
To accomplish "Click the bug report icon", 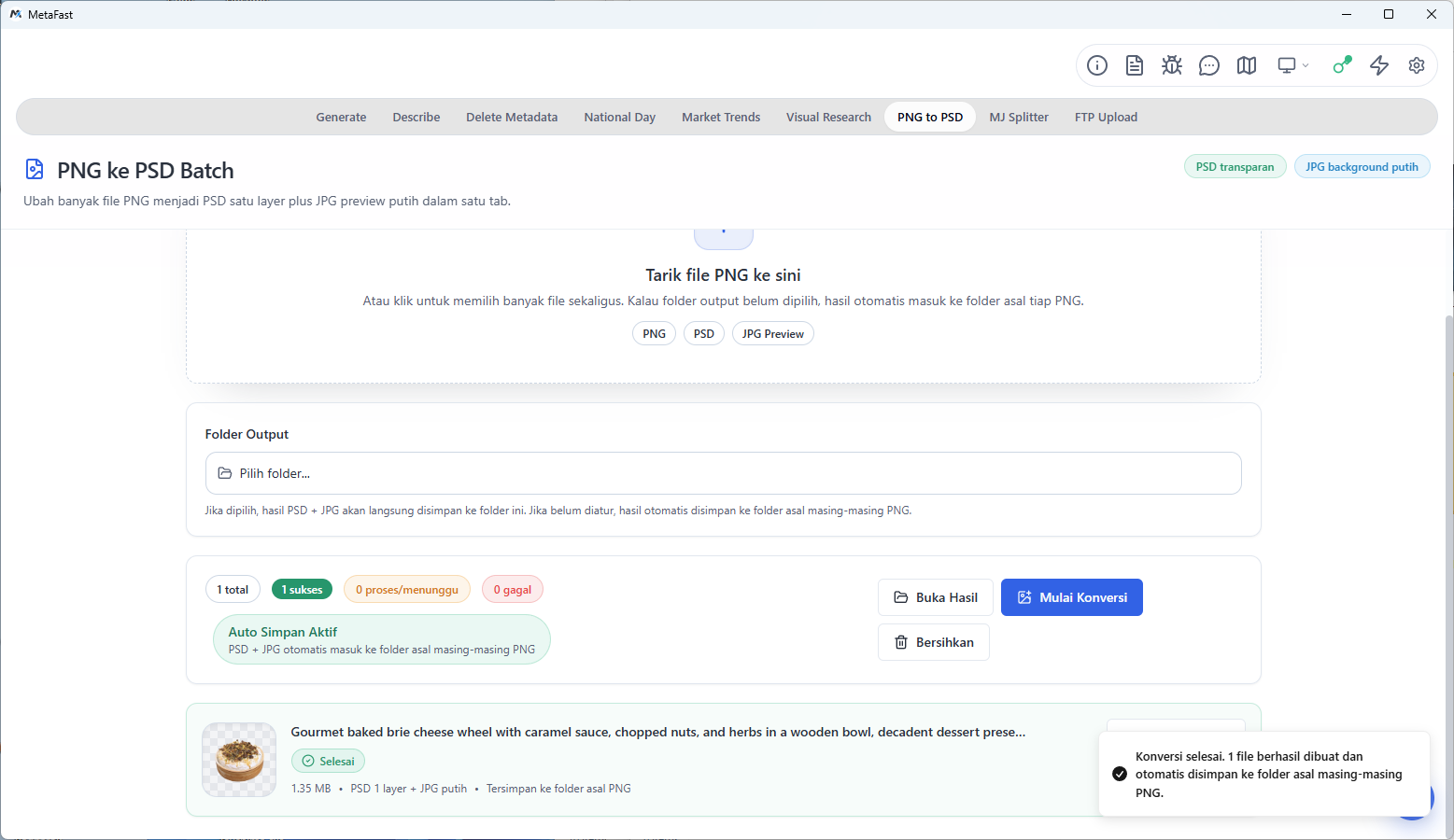I will (x=1172, y=65).
